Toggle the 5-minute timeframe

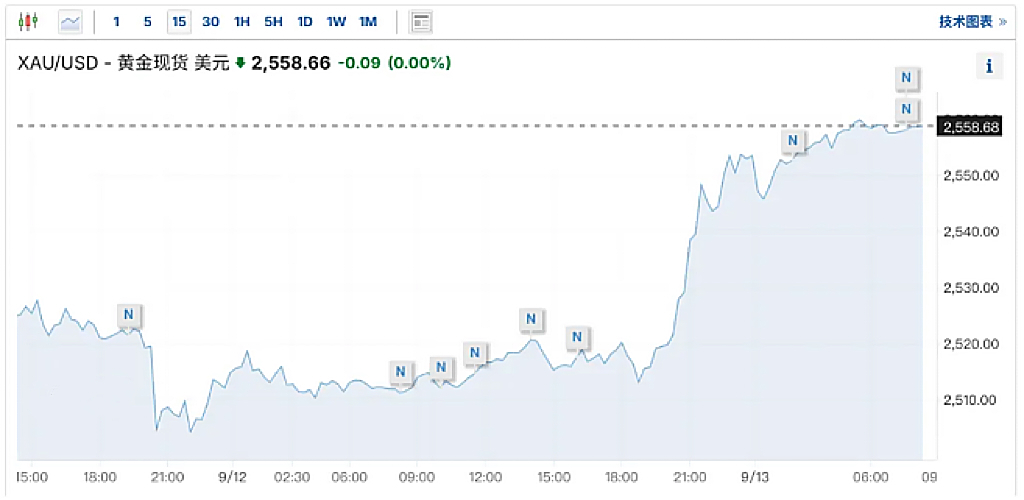tap(148, 21)
